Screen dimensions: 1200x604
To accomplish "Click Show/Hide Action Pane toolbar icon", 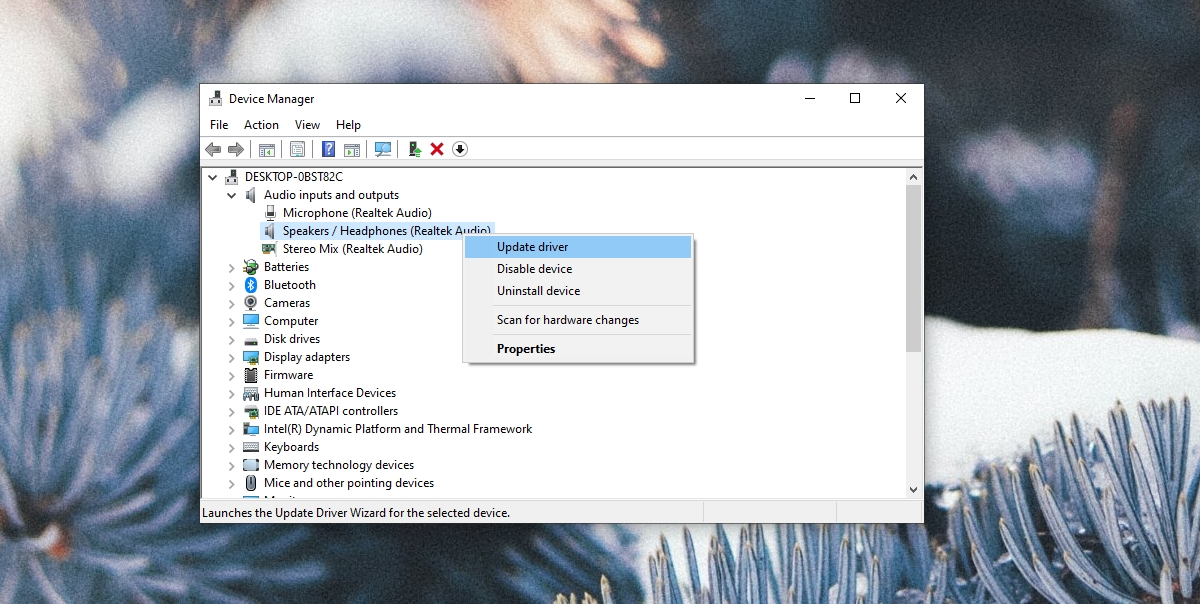I will pos(352,149).
